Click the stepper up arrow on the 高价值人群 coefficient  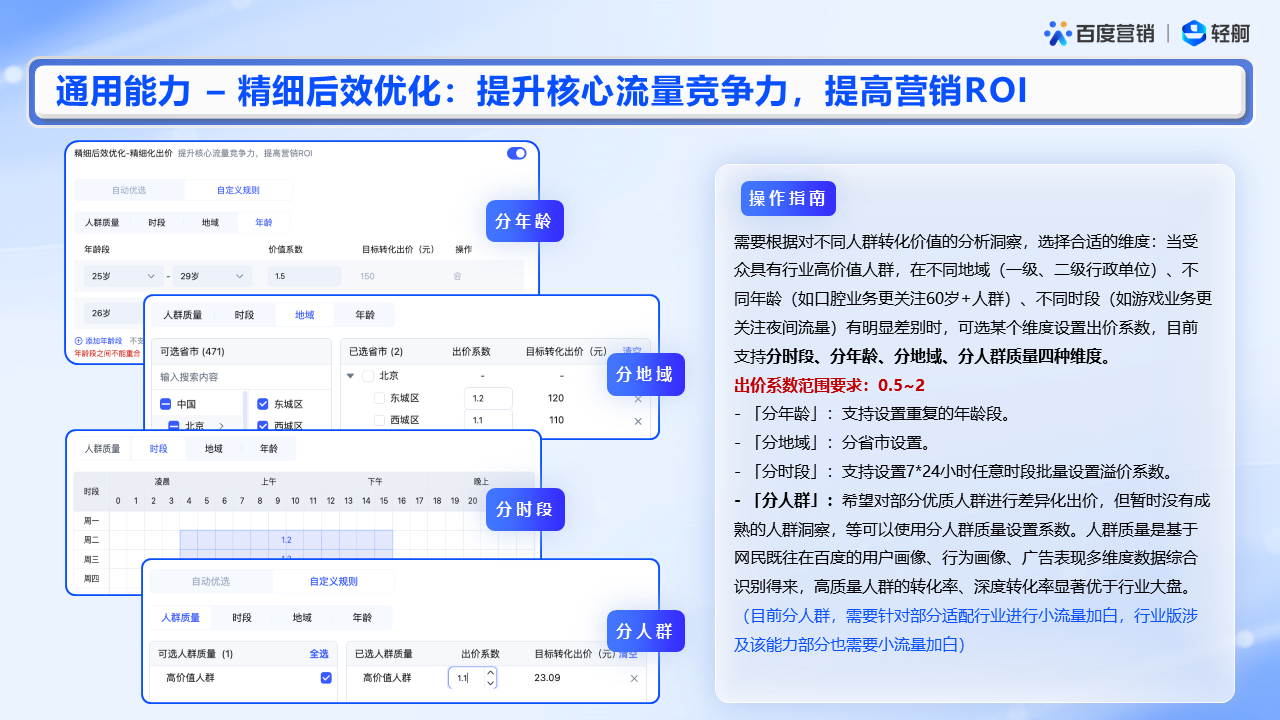point(490,673)
